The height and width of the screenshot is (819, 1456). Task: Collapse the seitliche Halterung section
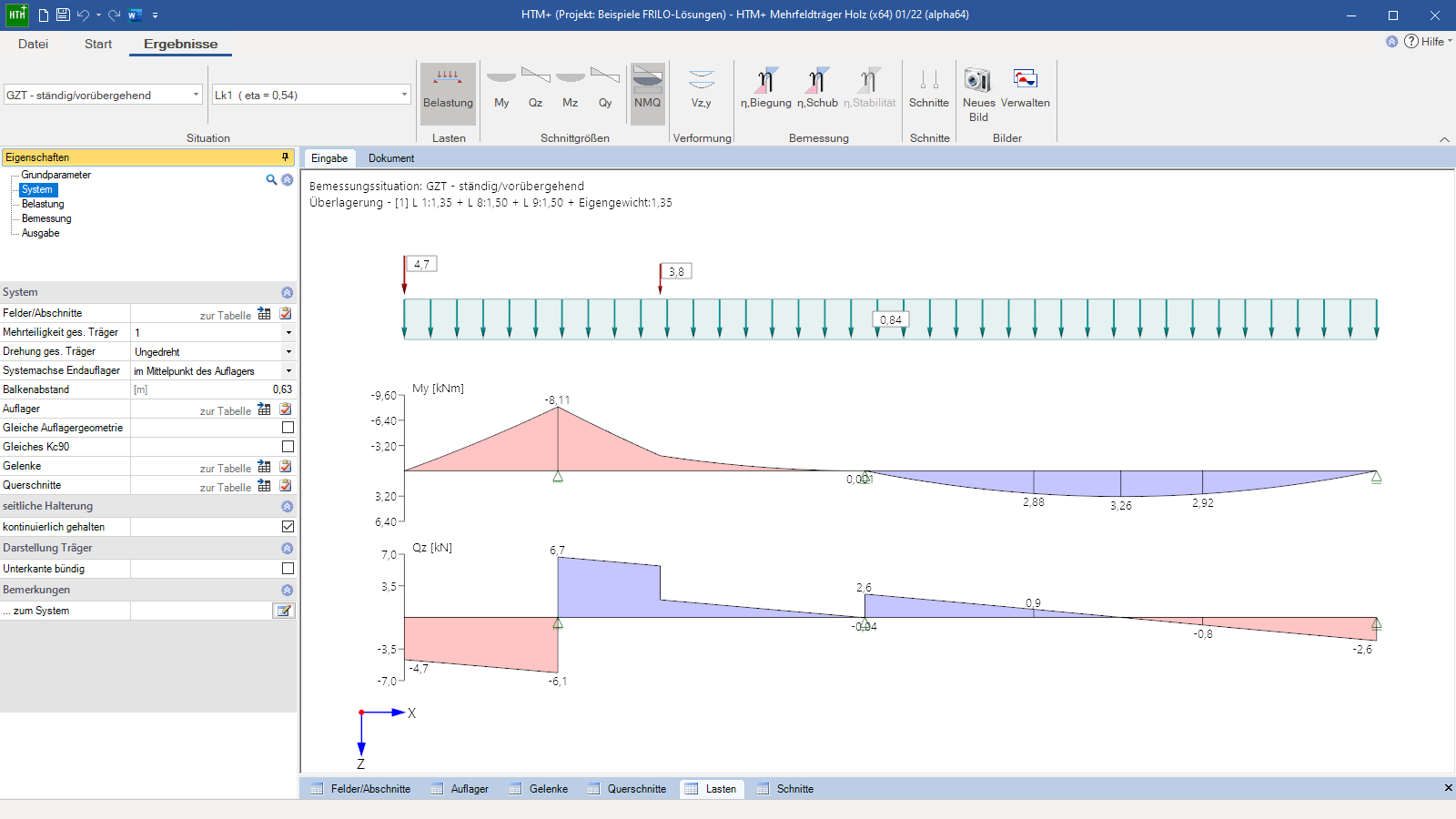(287, 507)
